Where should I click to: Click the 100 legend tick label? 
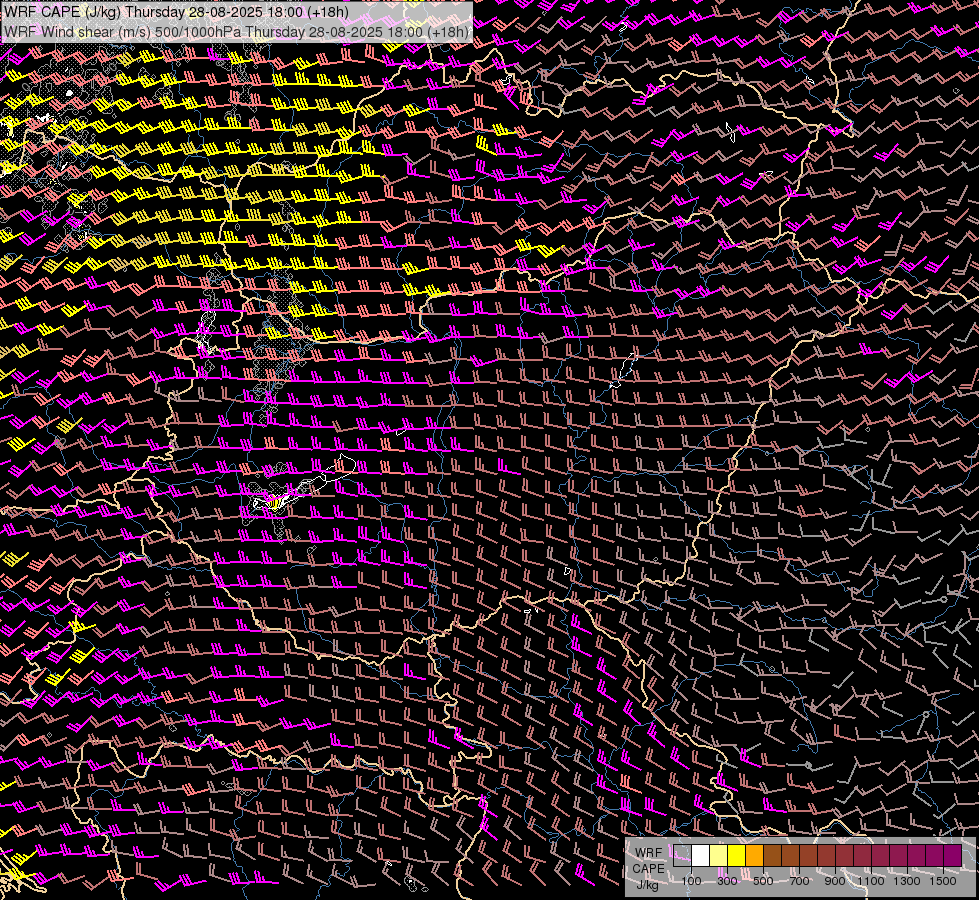click(691, 881)
